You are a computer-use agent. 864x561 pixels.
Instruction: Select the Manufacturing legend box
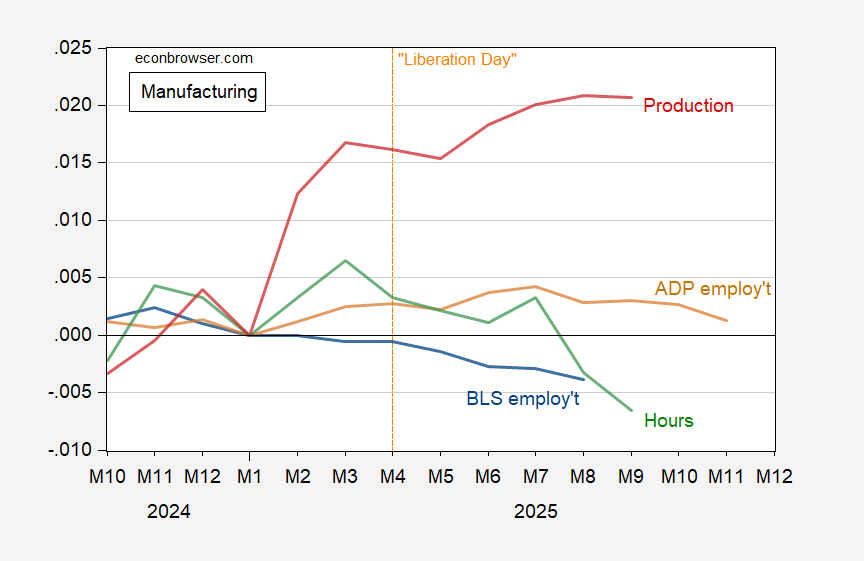(199, 93)
